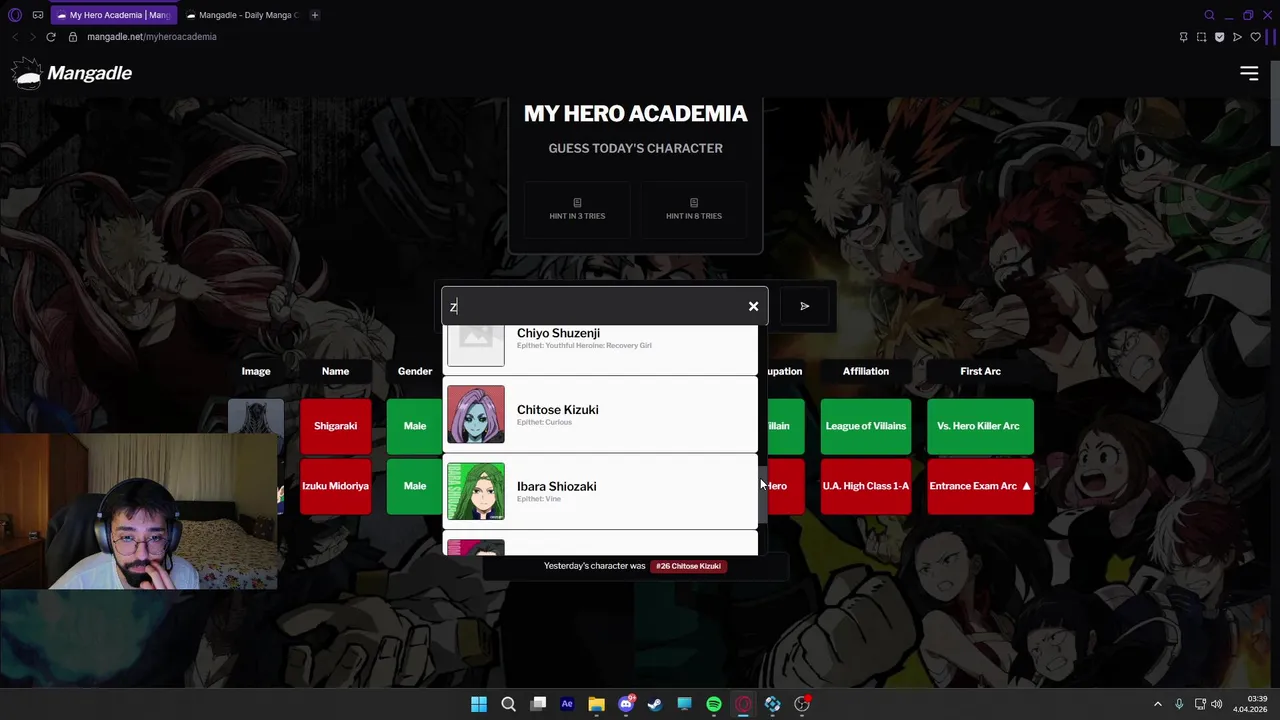This screenshot has height=720, width=1280.
Task: Click the 'Hint in 3 tries' icon
Action: tap(577, 203)
